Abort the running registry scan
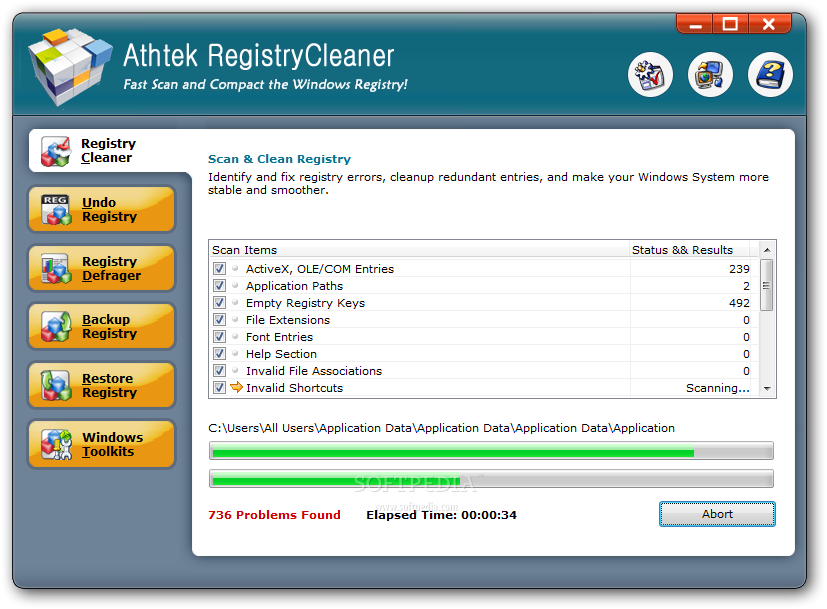The image size is (827, 609). pos(717,514)
